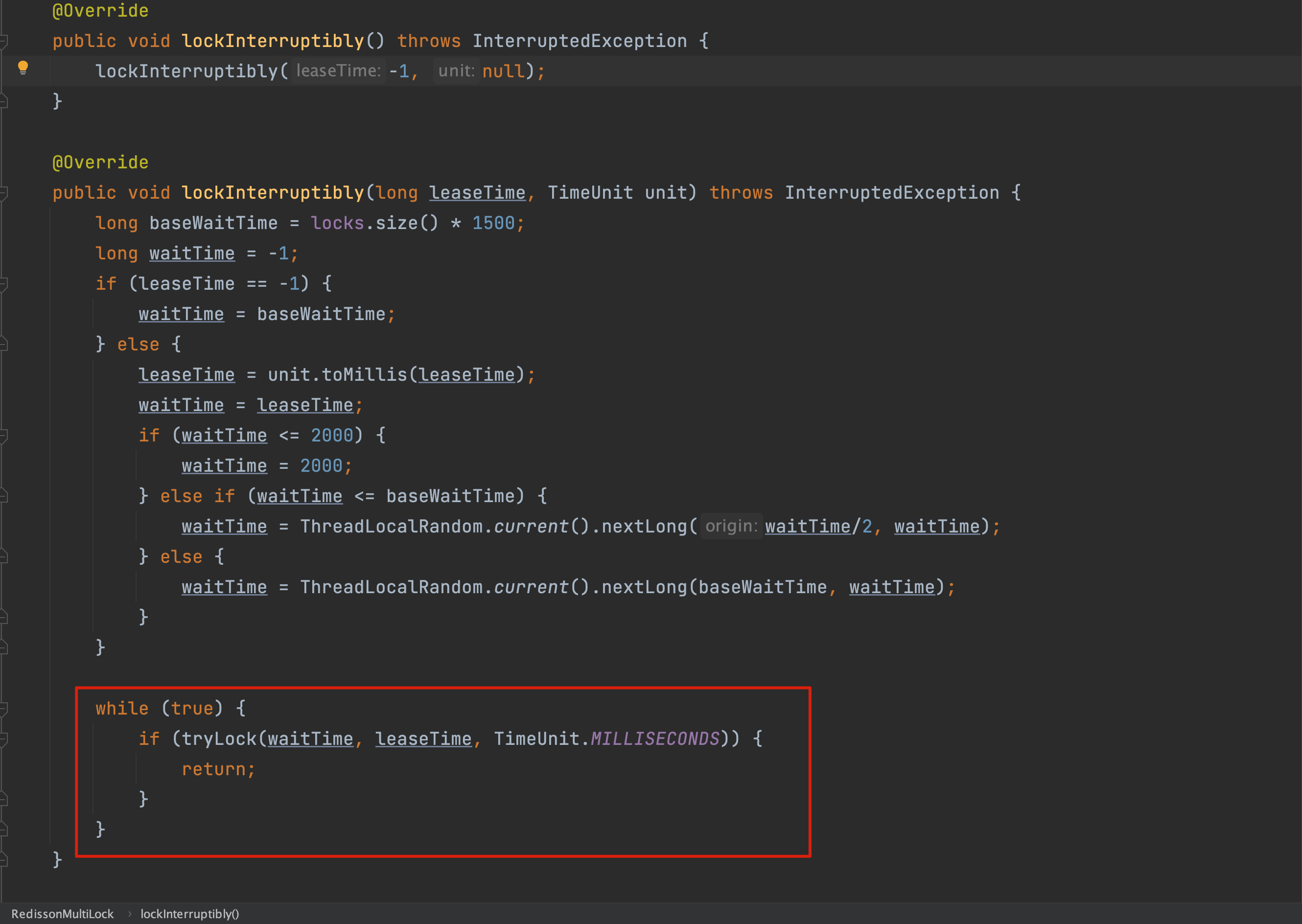Click the 'origin:' inlay parameter hint
Viewport: 1302px width, 924px height.
731,526
